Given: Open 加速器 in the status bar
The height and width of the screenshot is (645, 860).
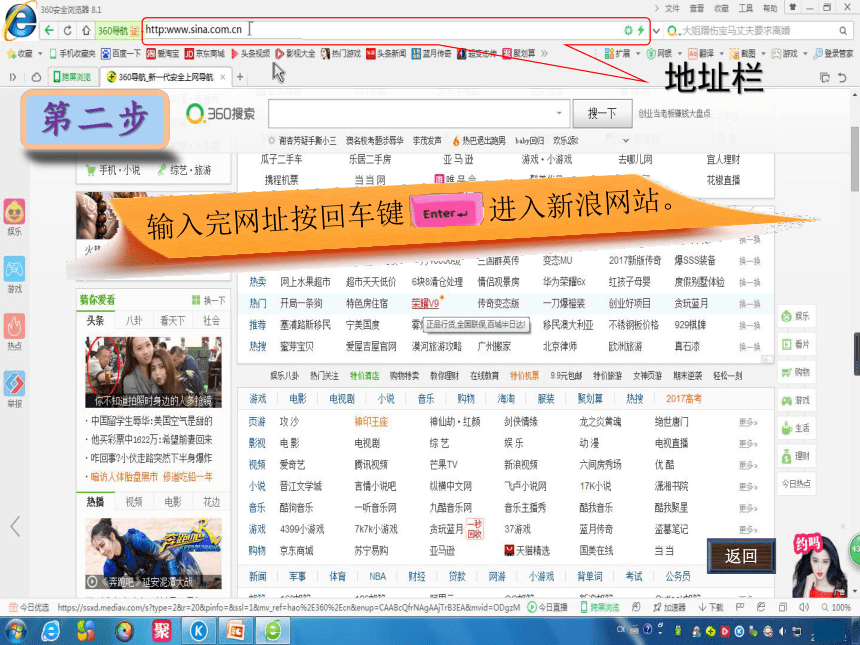Looking at the screenshot, I should [x=670, y=607].
